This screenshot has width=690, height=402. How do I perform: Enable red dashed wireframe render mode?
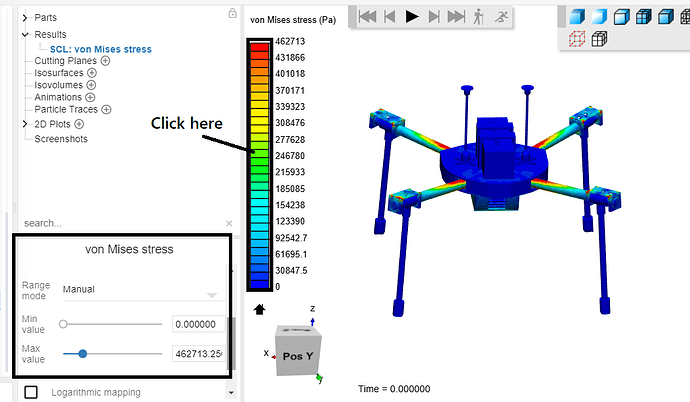coord(577,39)
